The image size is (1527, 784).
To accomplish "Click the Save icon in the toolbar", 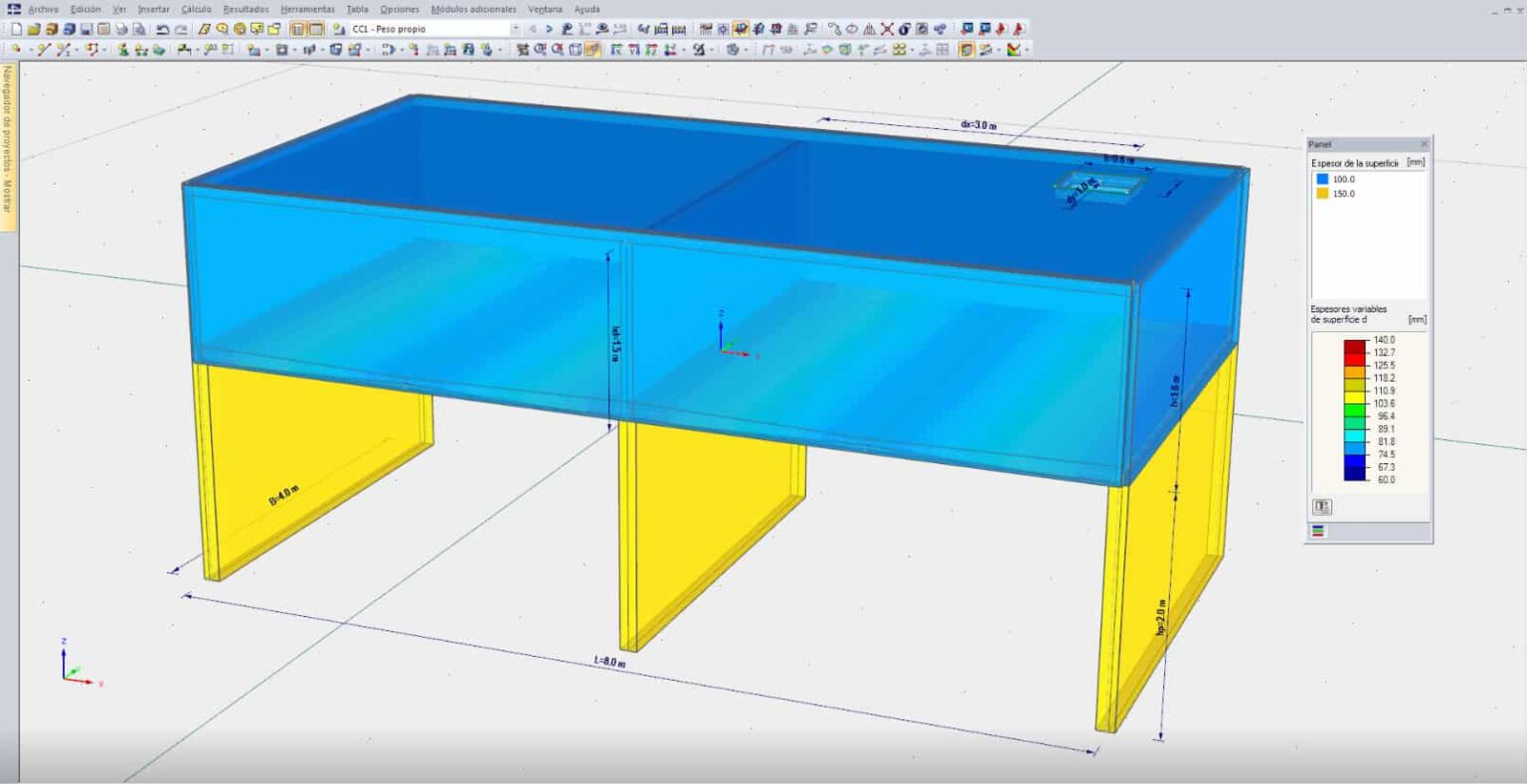I will pyautogui.click(x=87, y=29).
